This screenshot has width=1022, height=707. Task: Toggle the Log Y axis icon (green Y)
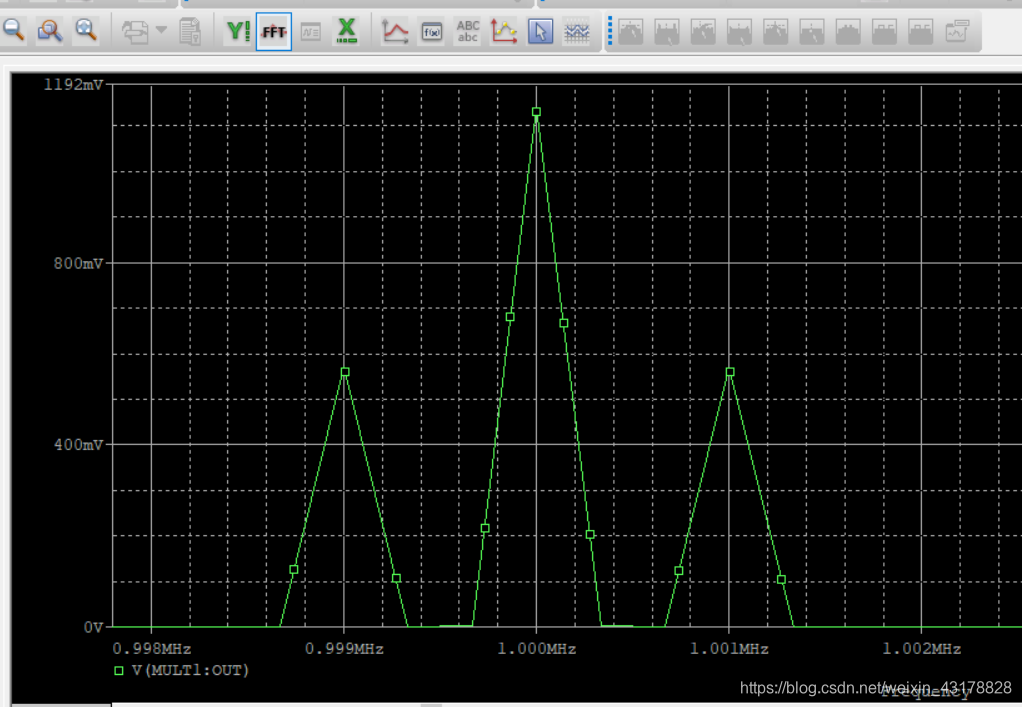[237, 31]
